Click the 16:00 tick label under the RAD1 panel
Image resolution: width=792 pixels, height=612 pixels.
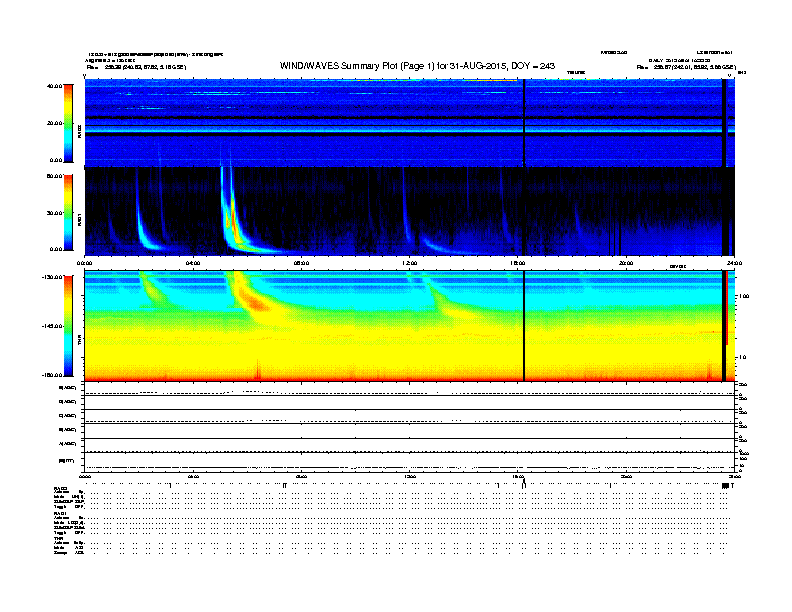517,263
